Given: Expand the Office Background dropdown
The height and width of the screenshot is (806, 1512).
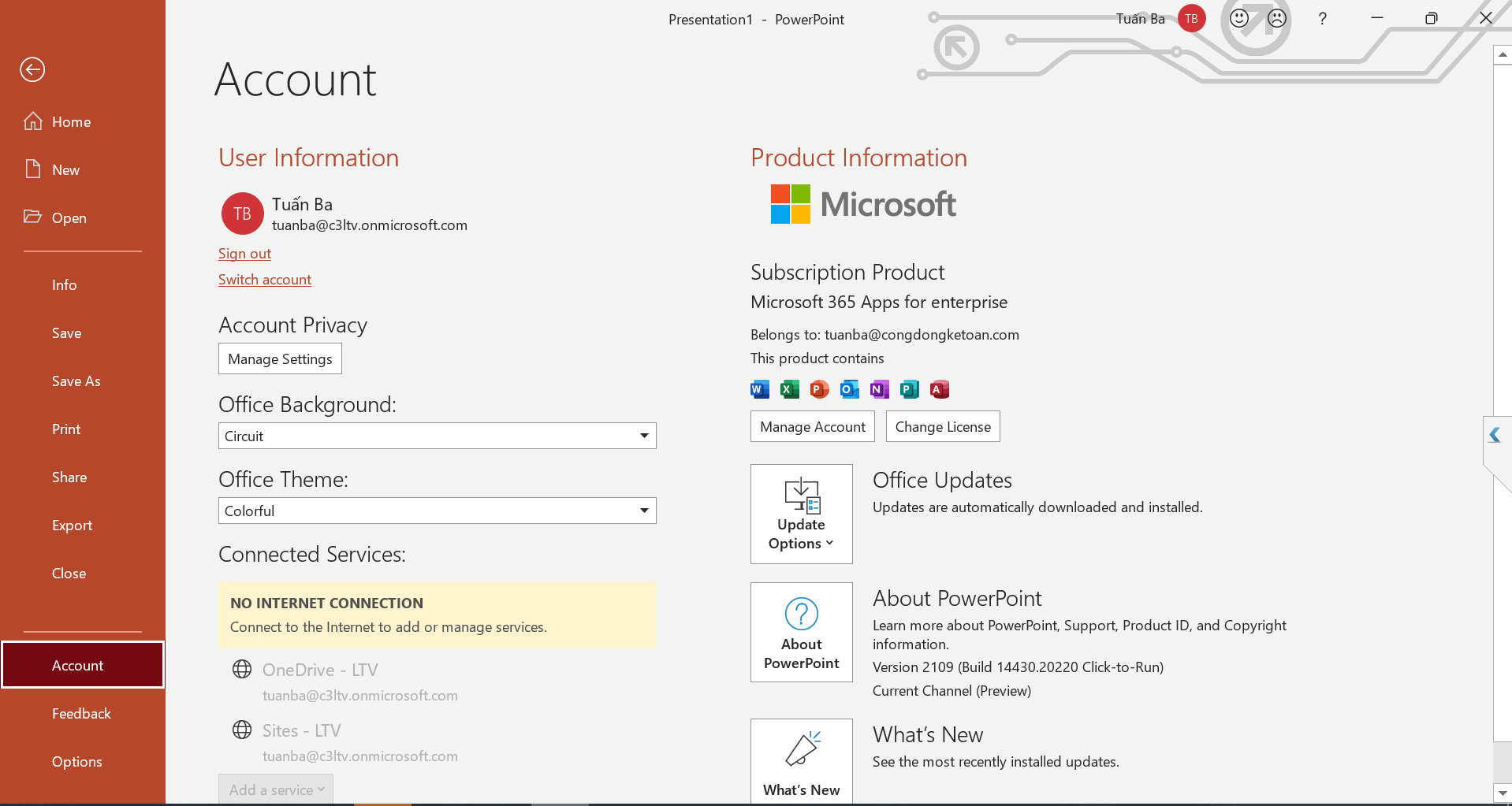Looking at the screenshot, I should coord(438,436).
